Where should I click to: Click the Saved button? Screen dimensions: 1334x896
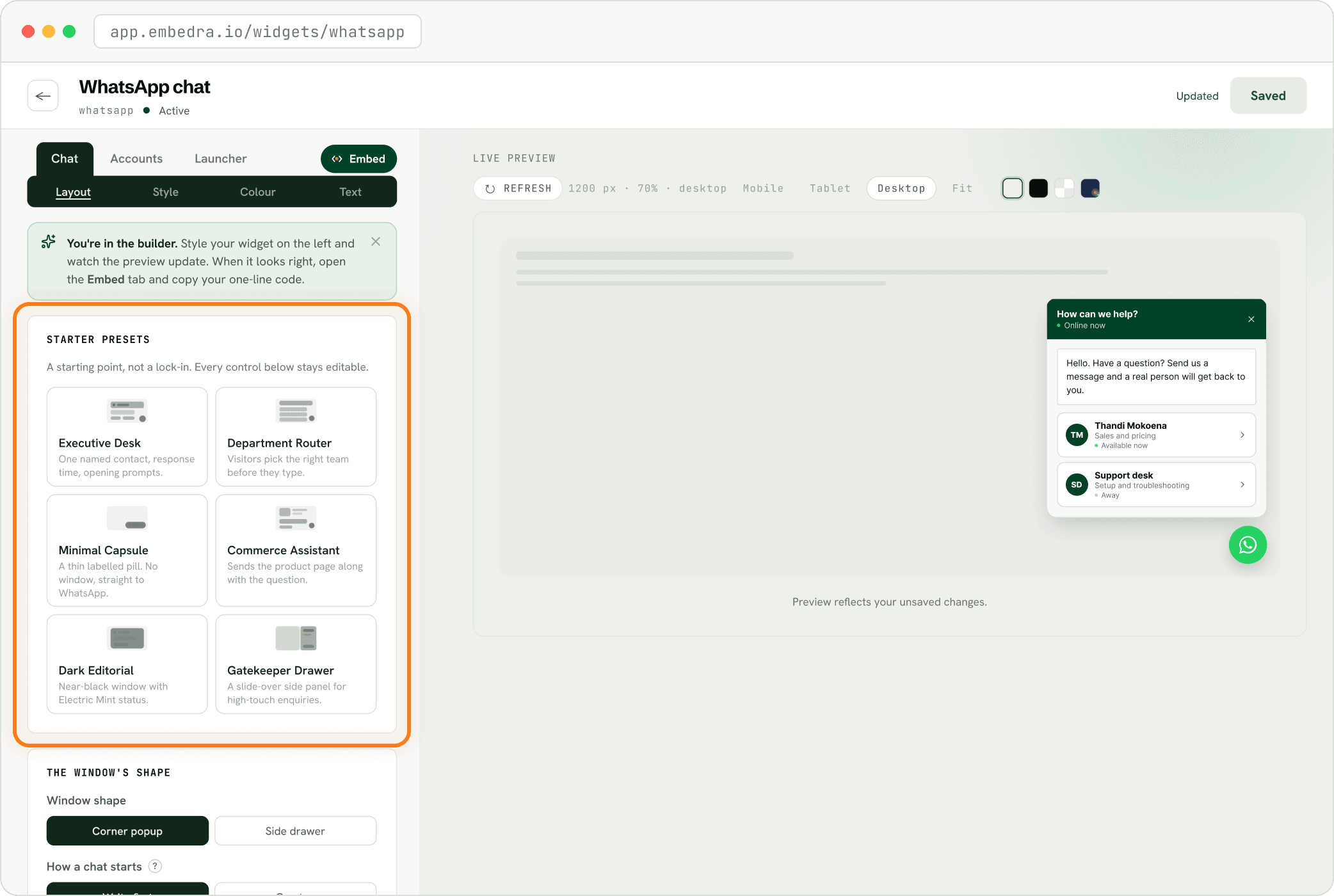(x=1268, y=96)
